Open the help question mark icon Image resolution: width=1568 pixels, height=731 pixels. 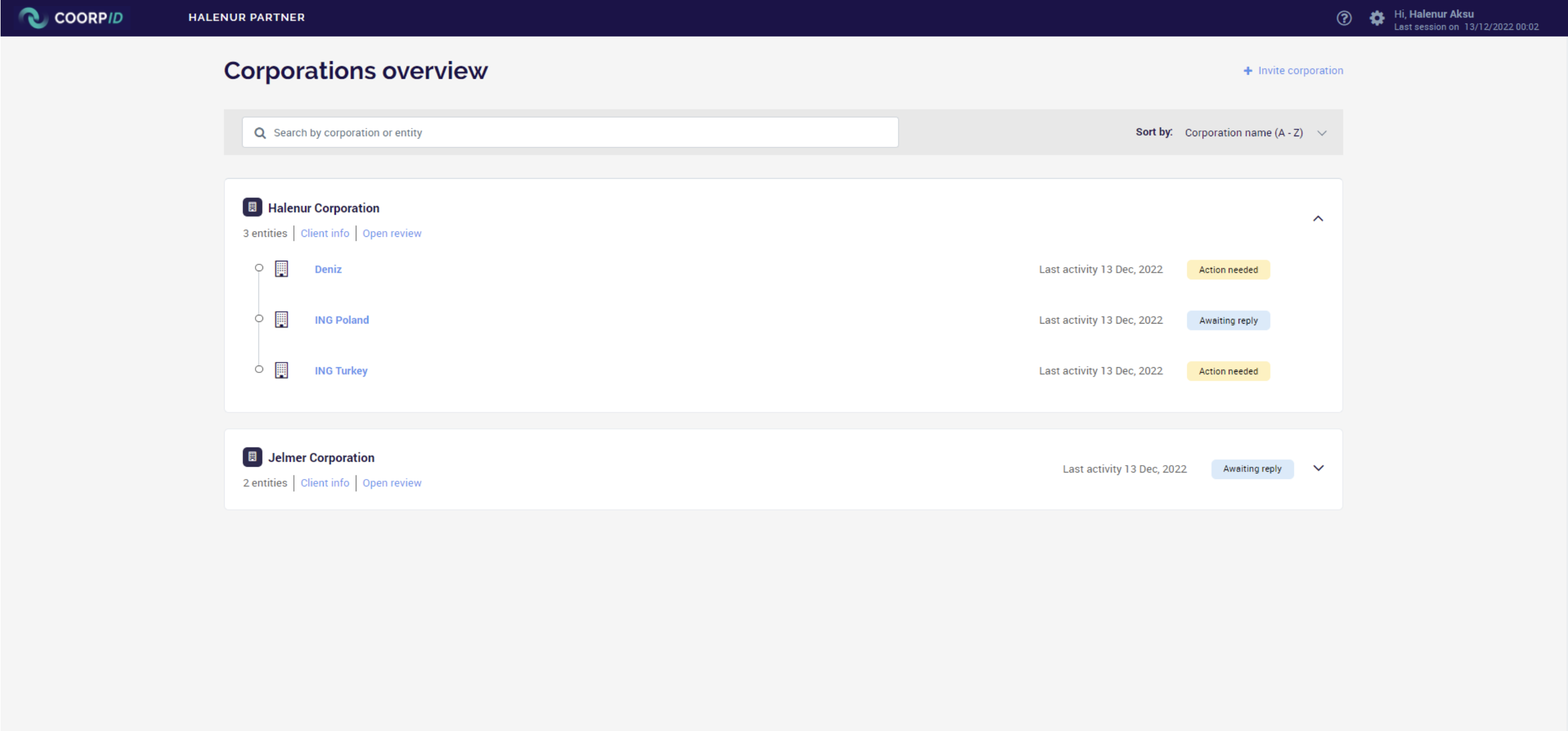(x=1344, y=18)
